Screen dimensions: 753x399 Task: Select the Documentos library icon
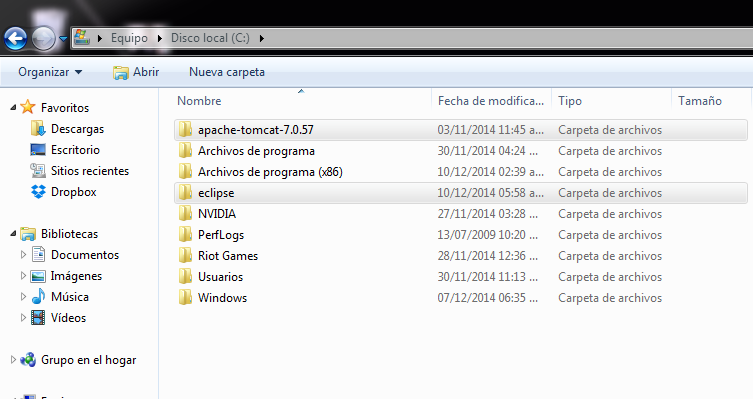[x=38, y=254]
